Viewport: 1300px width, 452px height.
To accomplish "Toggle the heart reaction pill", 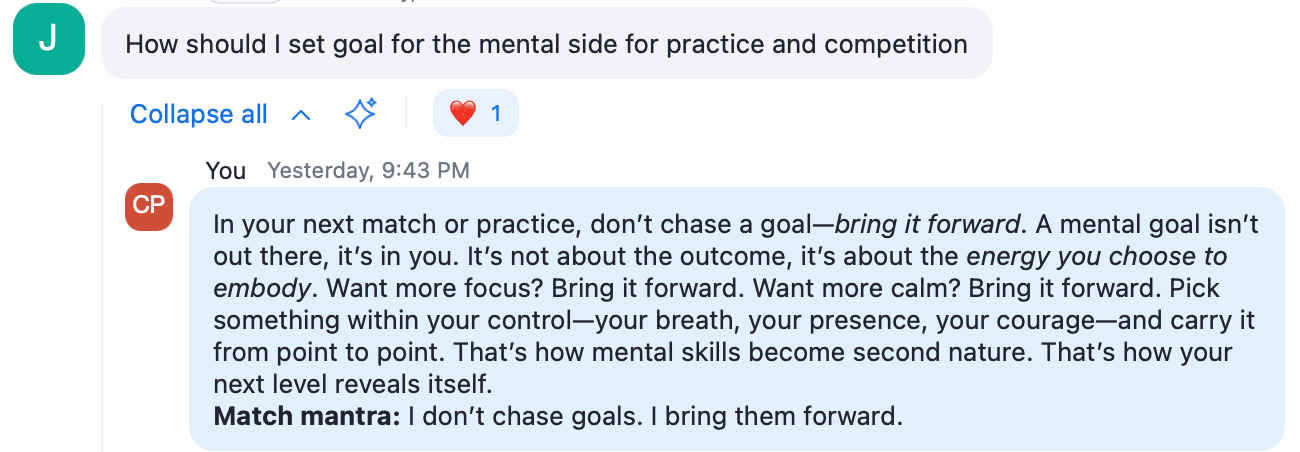I will [x=476, y=114].
